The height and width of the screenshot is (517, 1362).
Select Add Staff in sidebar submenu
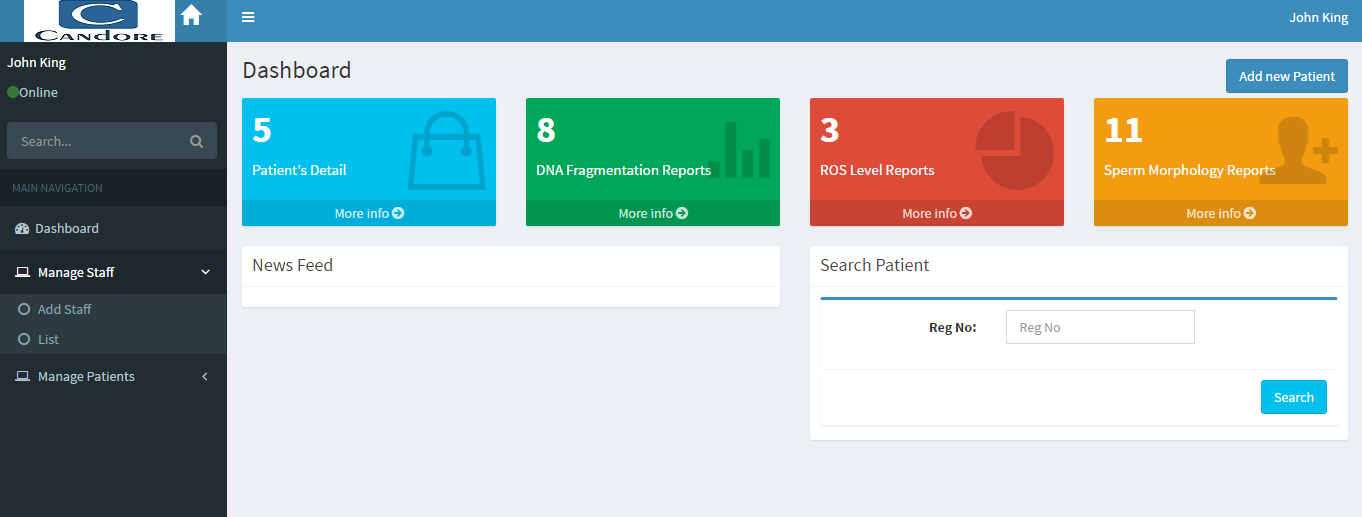pos(64,309)
